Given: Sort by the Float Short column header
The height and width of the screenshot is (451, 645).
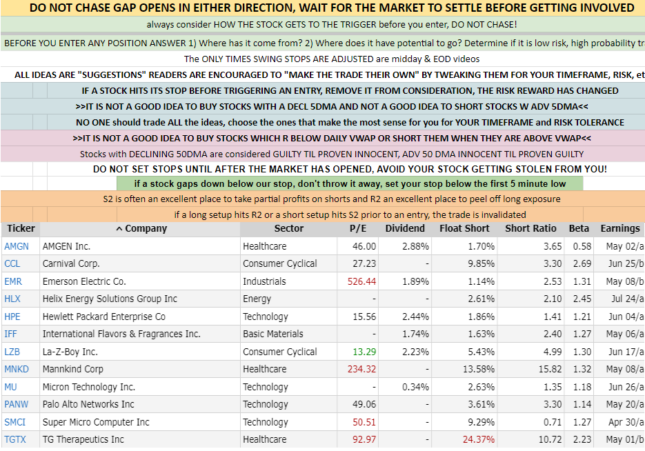Looking at the screenshot, I should [x=464, y=229].
